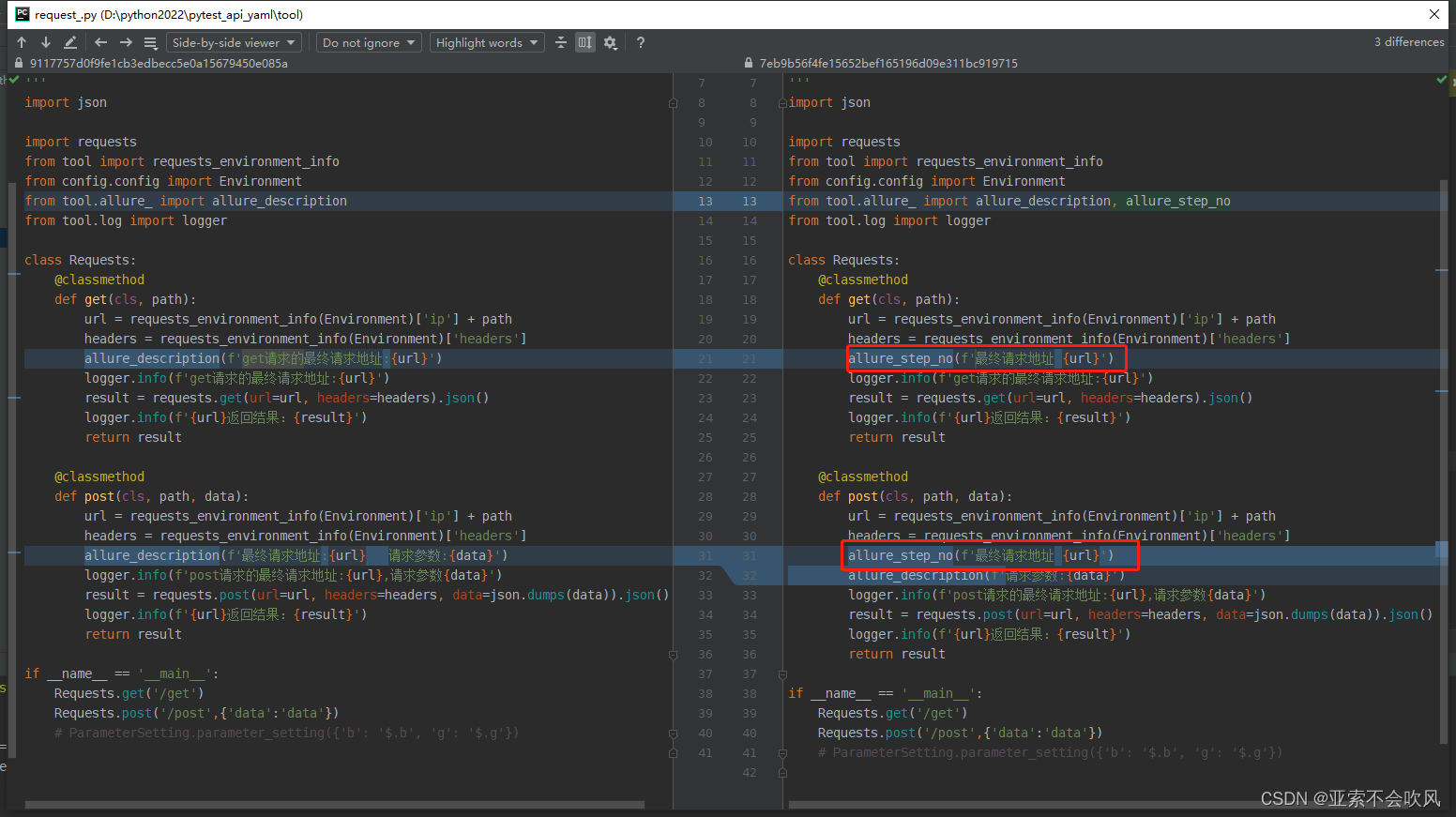Click right 'def get(cls, path)' line
1456x817 pixels.
point(888,299)
